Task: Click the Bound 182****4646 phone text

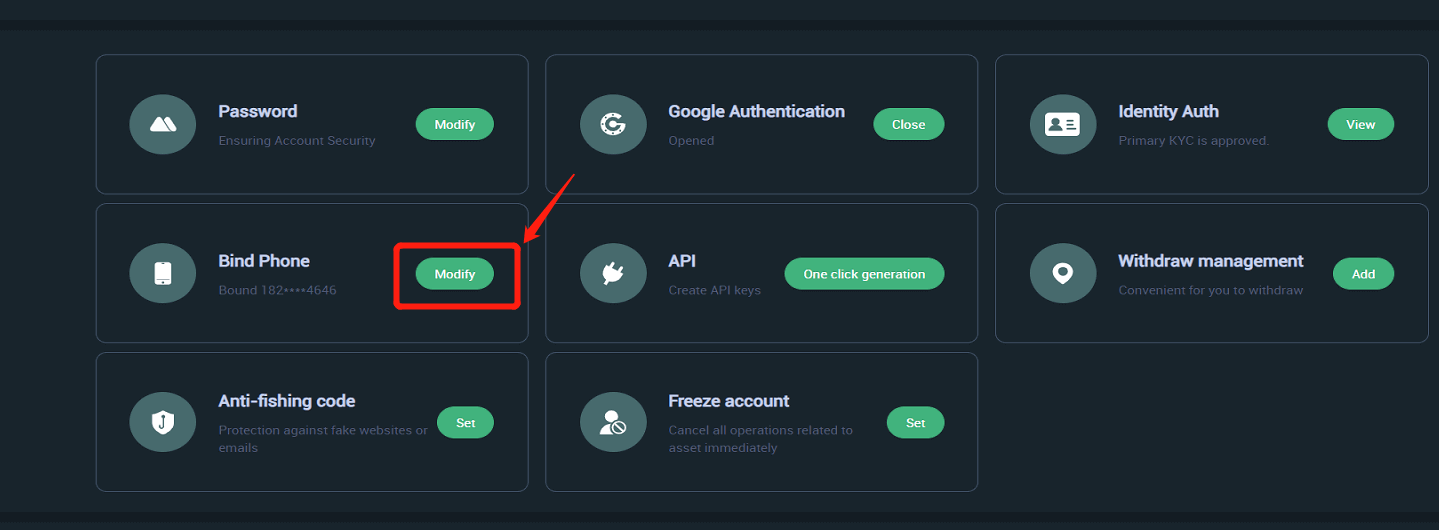Action: [x=278, y=290]
